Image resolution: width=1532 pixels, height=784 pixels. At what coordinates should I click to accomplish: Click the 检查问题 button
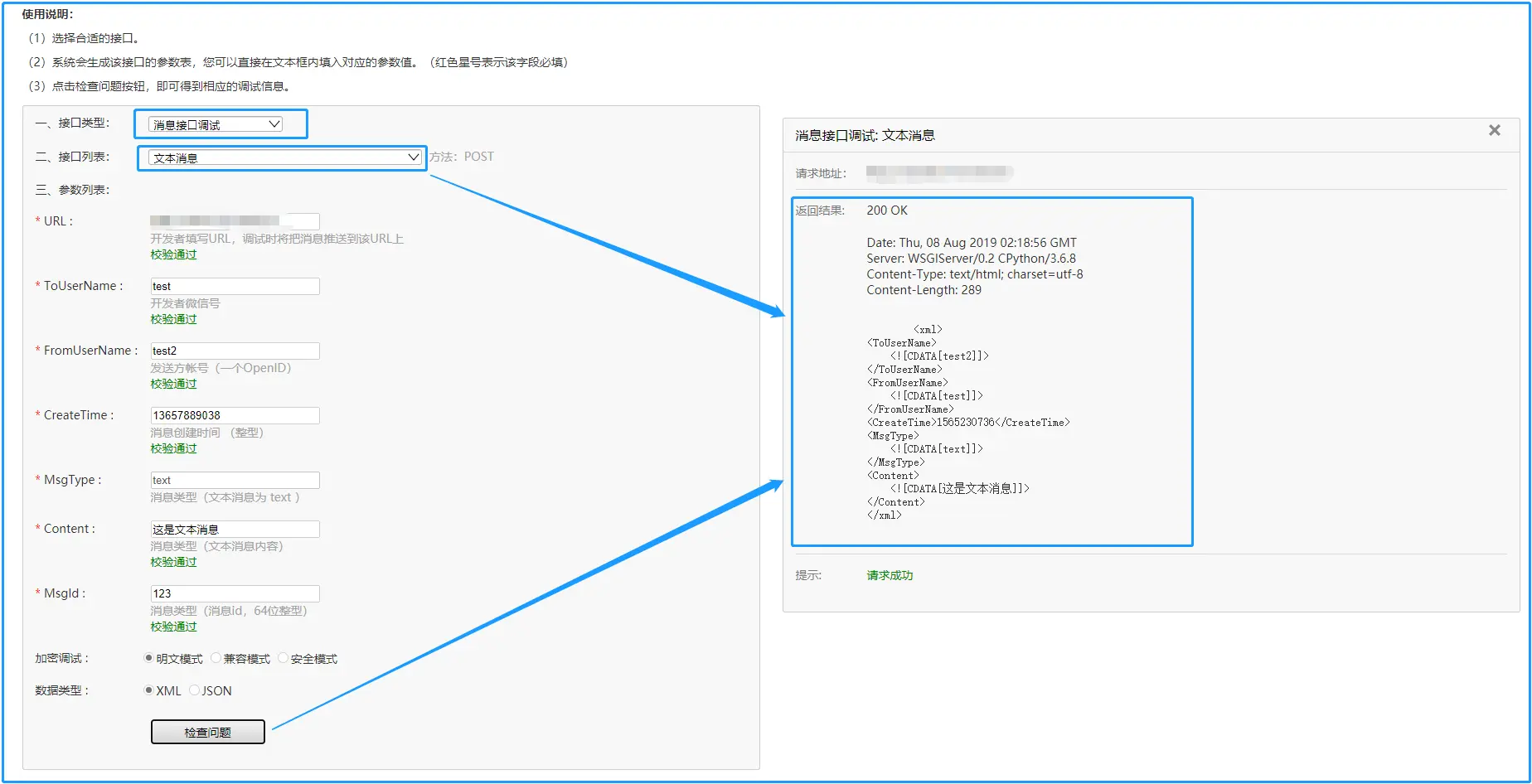click(x=208, y=732)
